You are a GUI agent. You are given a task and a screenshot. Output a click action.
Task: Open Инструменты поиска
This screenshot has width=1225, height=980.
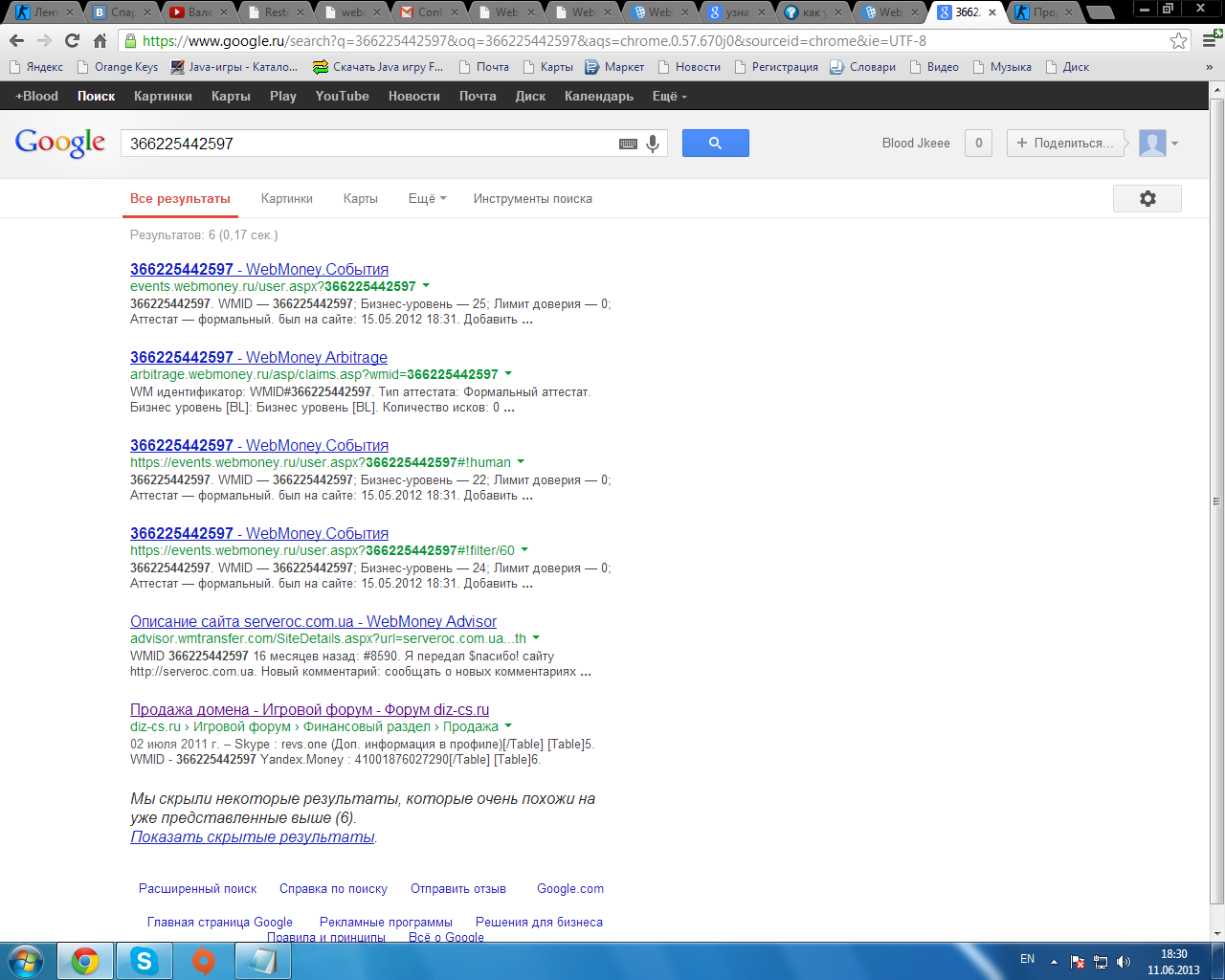point(532,198)
